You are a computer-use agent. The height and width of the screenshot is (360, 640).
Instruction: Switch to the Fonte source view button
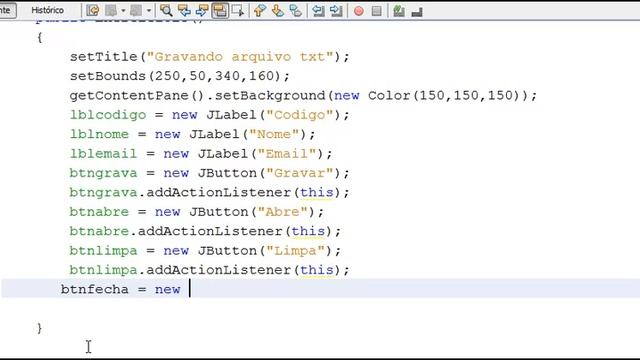click(7, 10)
